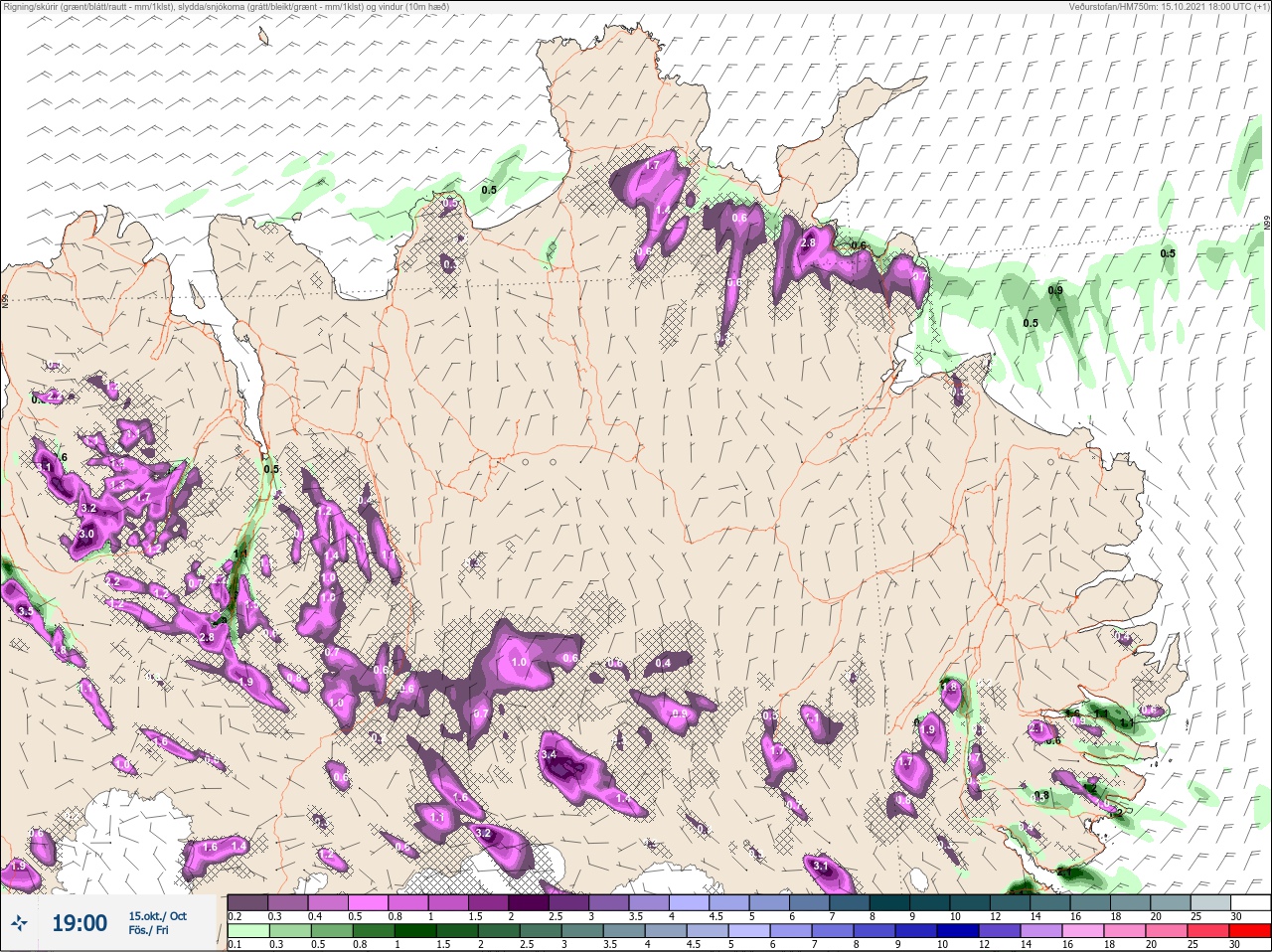This screenshot has width=1272, height=952.
Task: Click the legend label 0.2 in upper row
Action: pyautogui.click(x=235, y=916)
